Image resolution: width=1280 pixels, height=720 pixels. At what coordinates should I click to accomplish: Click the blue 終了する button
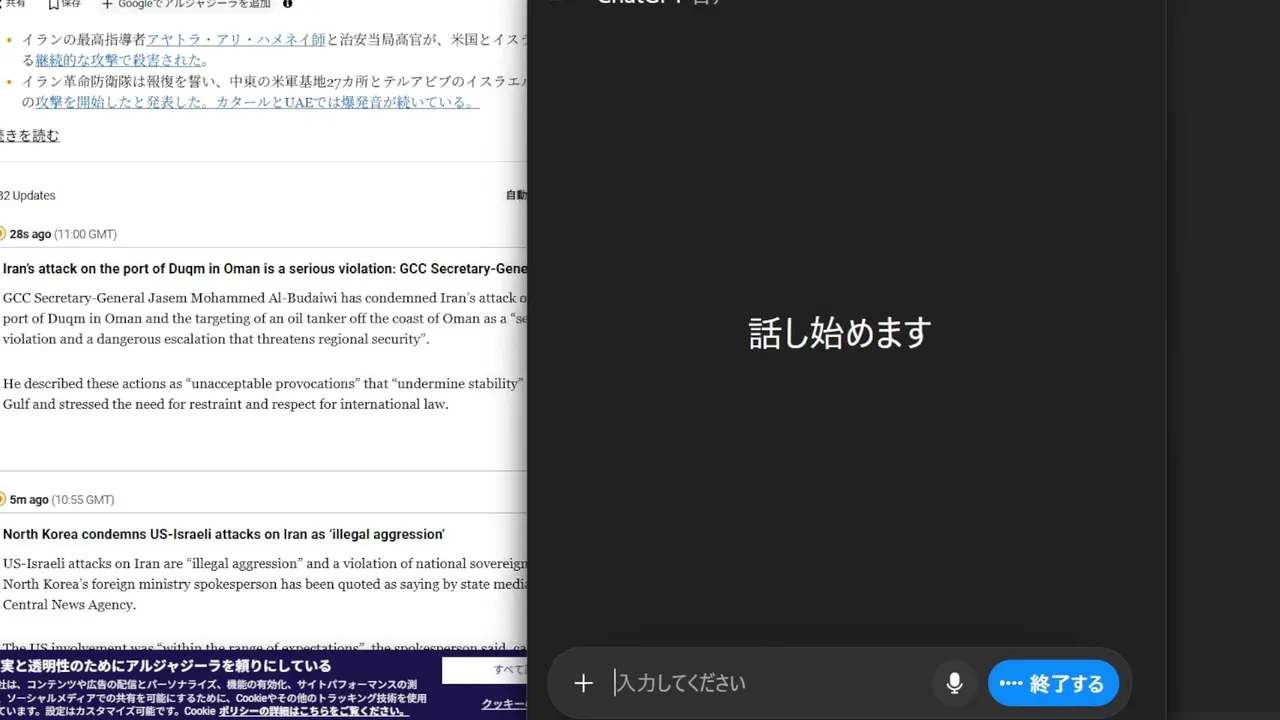[1053, 684]
